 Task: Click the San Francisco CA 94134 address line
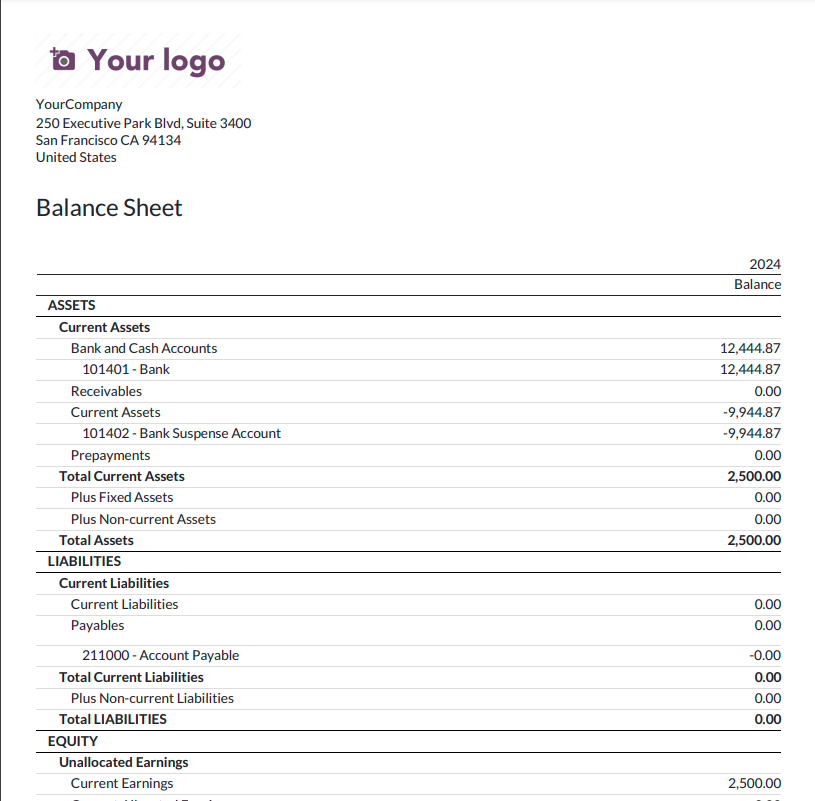pyautogui.click(x=108, y=140)
